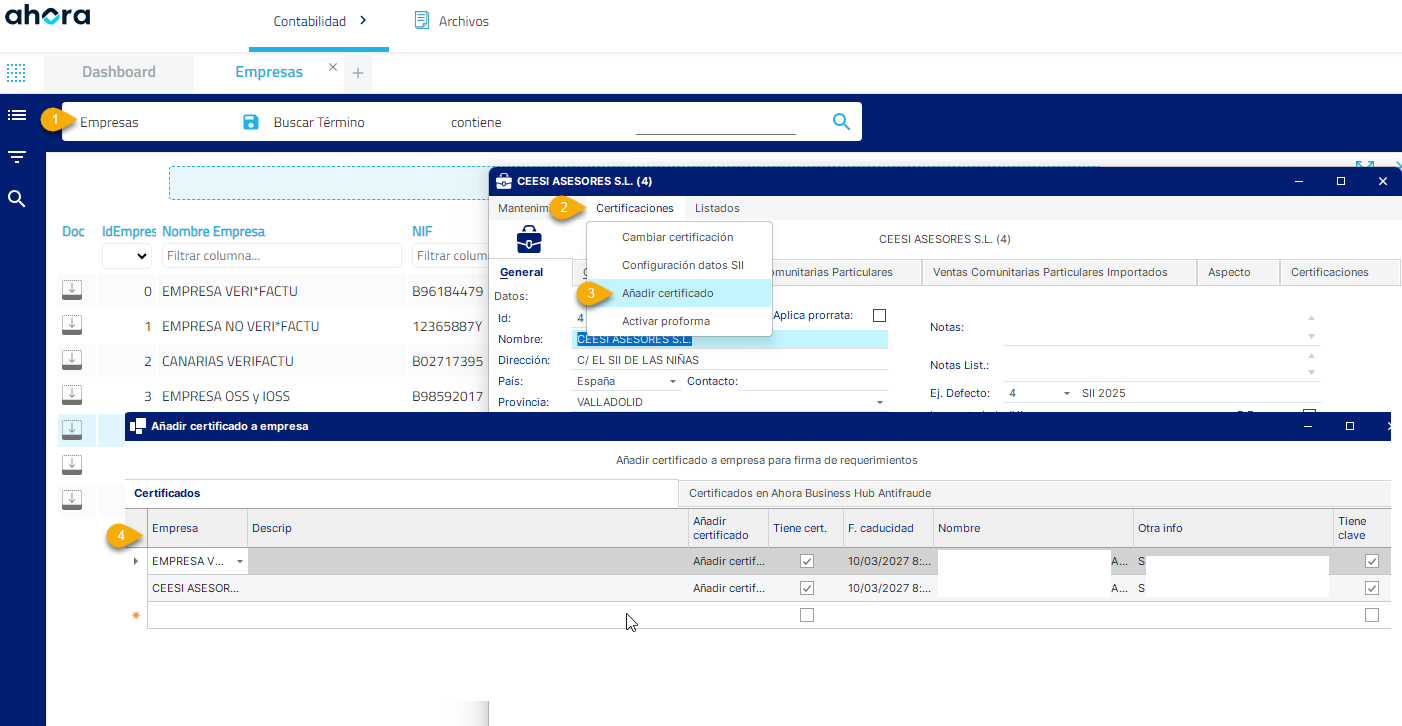The width and height of the screenshot is (1402, 726).
Task: Open the Listados menu
Action: [x=717, y=208]
